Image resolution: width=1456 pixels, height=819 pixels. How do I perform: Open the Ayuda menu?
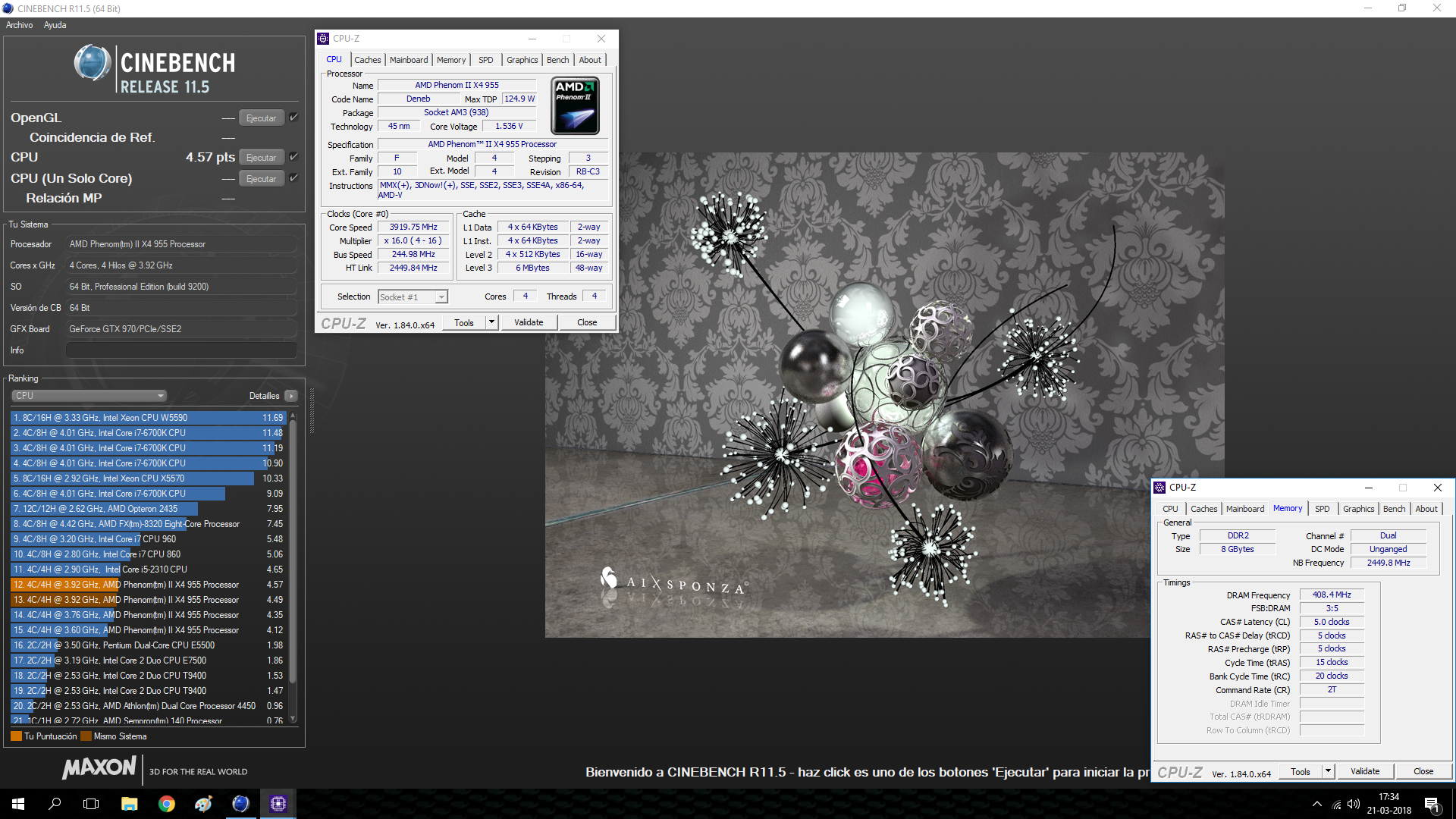(x=55, y=25)
